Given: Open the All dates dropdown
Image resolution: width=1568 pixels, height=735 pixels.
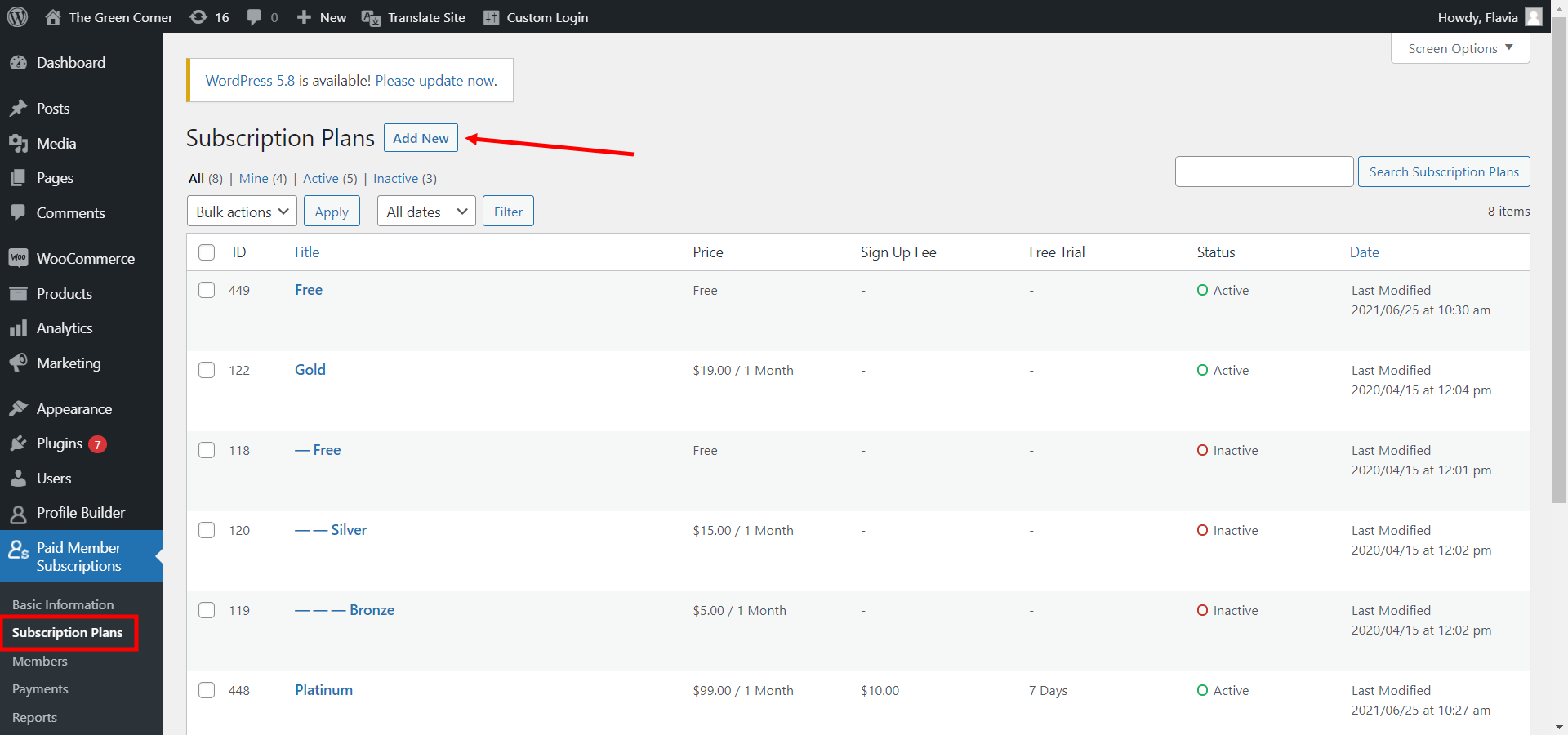Looking at the screenshot, I should point(426,212).
